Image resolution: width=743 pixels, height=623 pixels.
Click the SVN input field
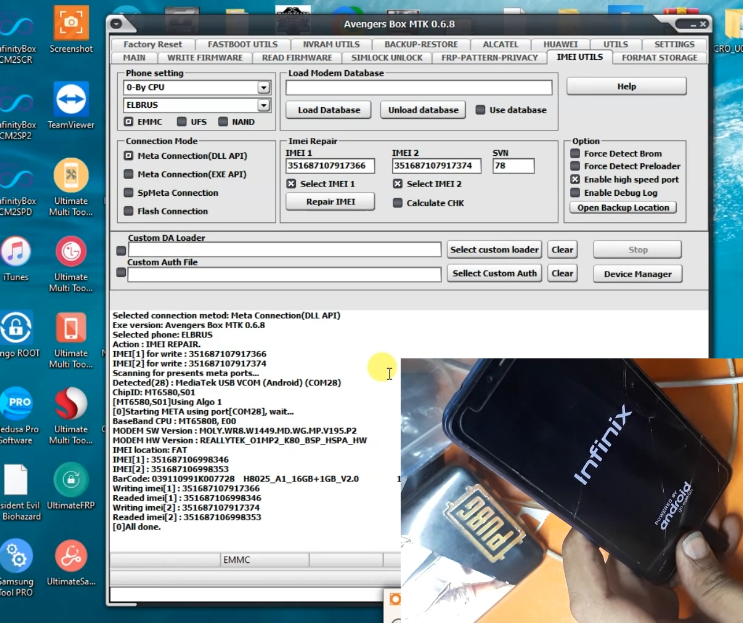coord(514,166)
